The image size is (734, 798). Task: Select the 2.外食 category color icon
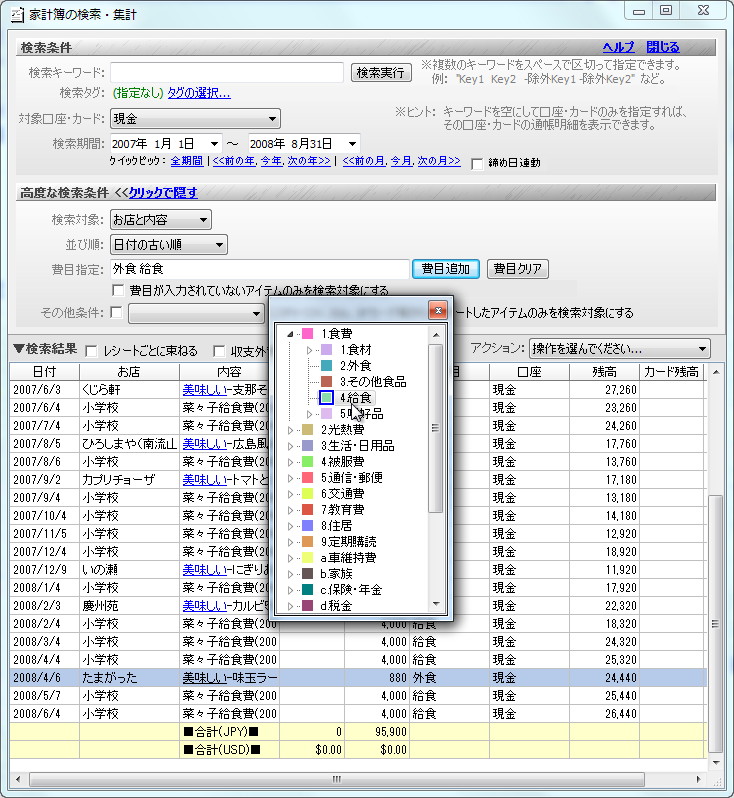326,365
